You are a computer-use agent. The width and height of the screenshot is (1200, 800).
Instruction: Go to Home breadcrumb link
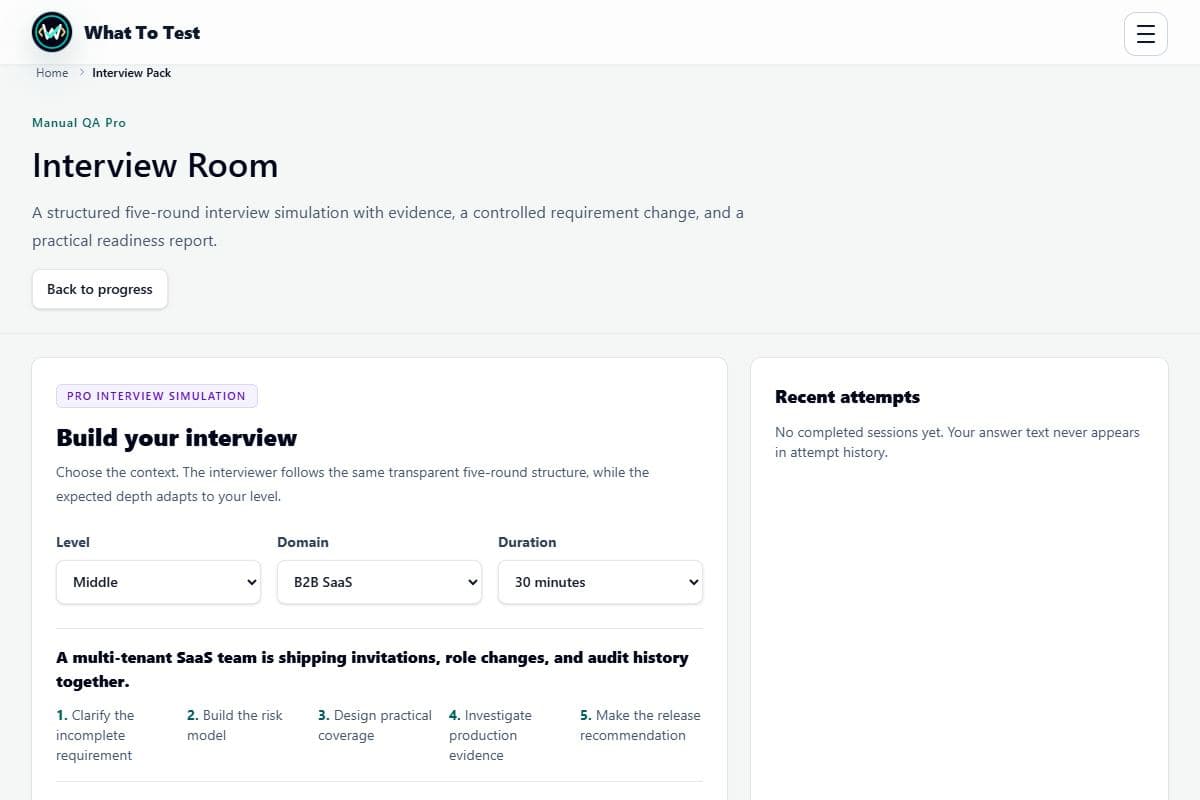[52, 73]
